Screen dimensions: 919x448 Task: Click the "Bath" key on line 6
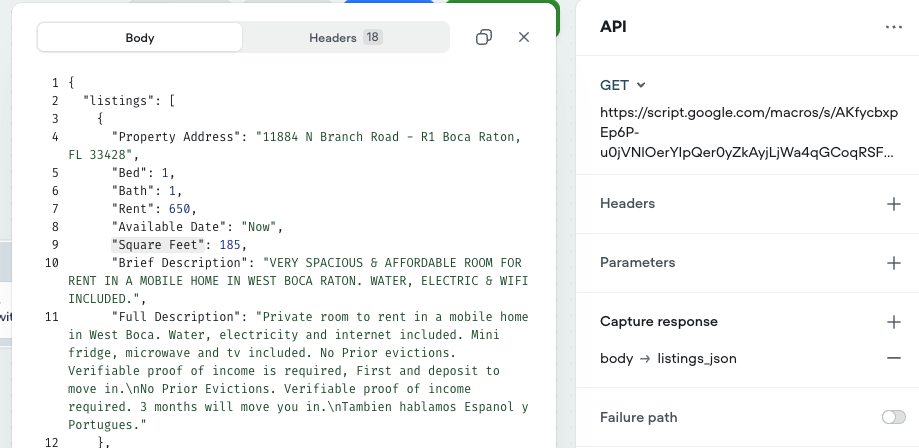[x=132, y=191]
